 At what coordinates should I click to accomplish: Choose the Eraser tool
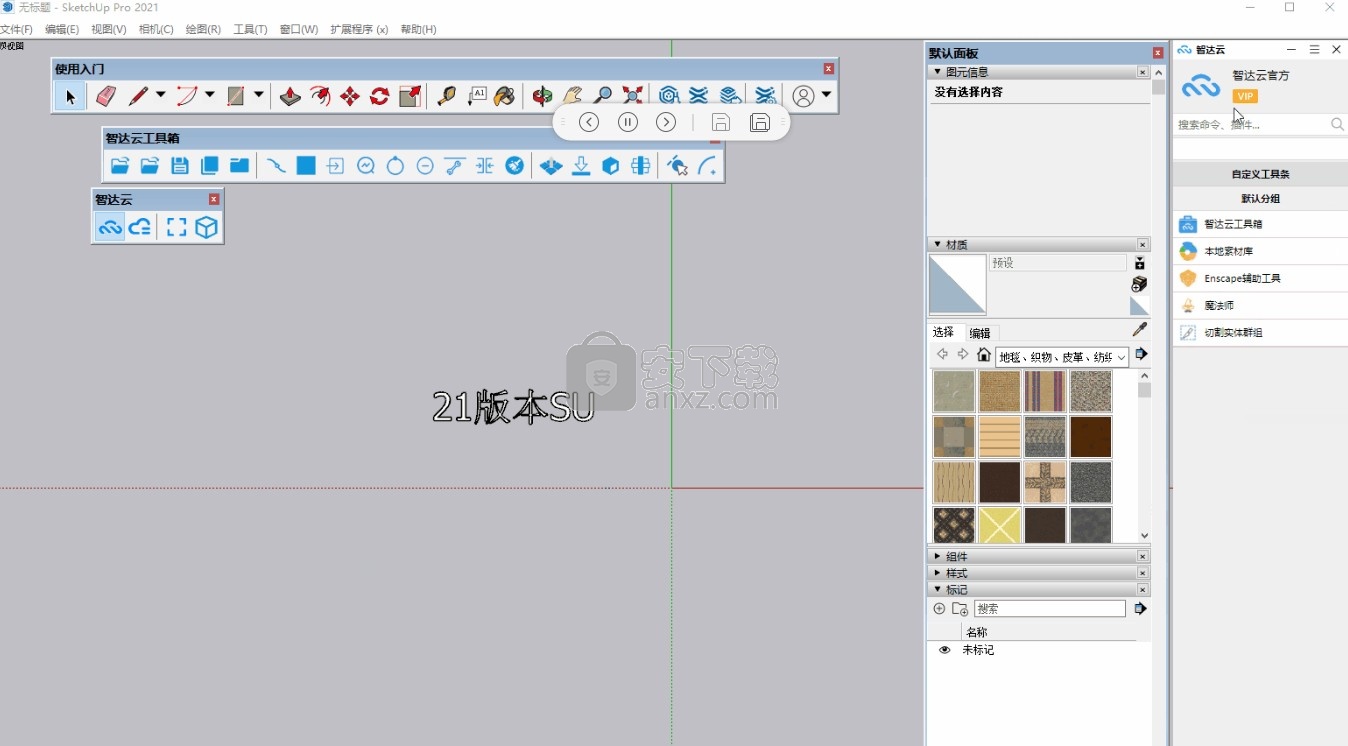[106, 96]
